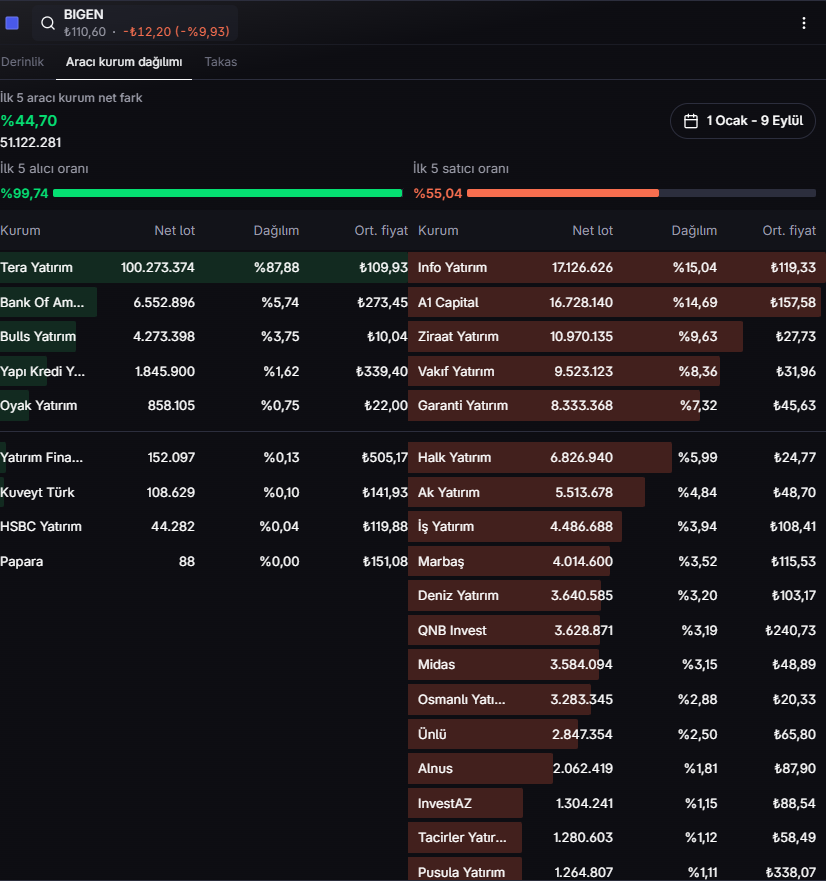Select the Vakıf Yatırım seller row

(617, 371)
